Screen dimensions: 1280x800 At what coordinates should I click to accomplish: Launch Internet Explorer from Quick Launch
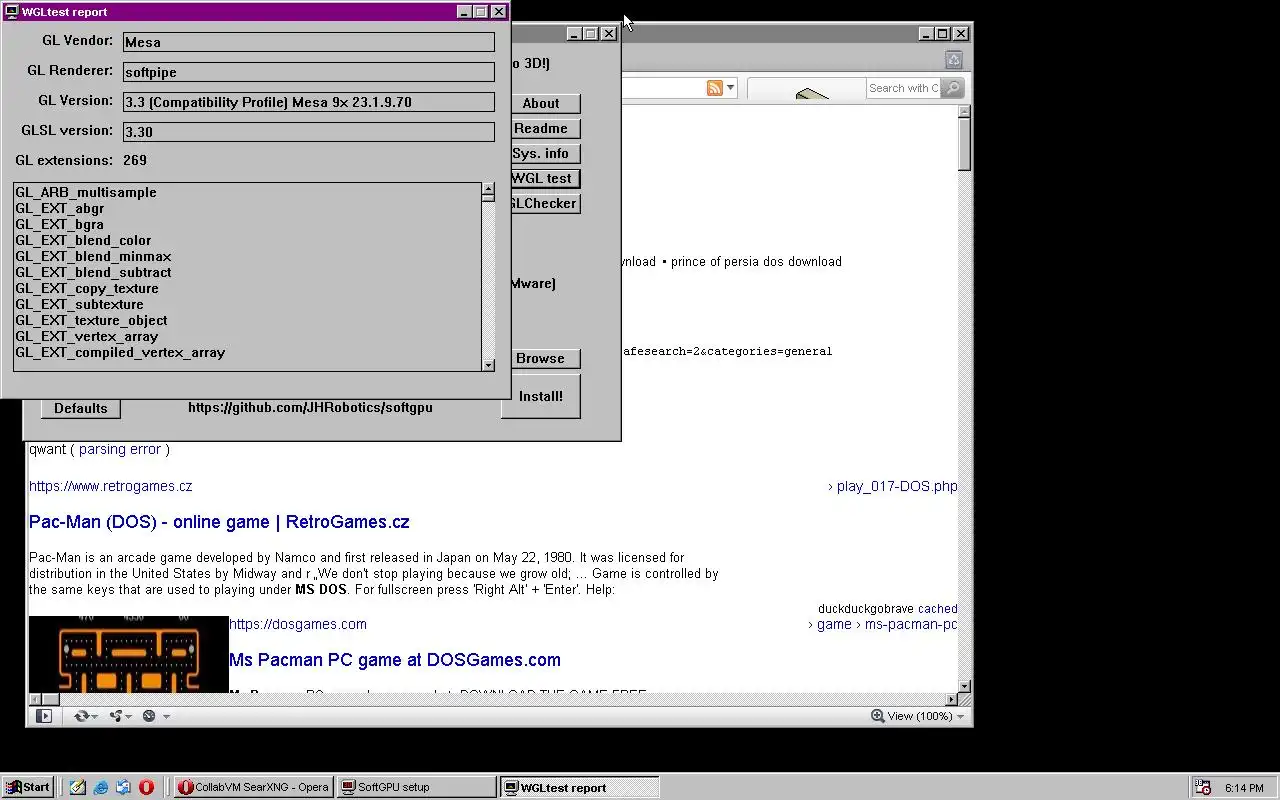click(x=101, y=787)
